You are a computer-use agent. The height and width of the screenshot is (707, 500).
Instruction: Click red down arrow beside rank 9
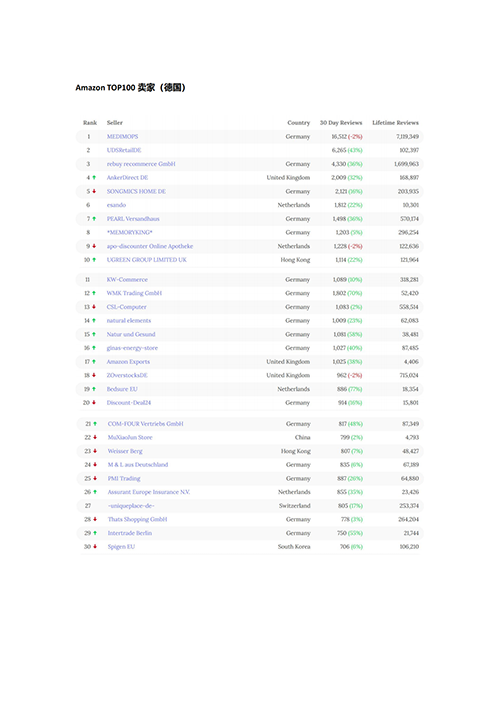pyautogui.click(x=94, y=246)
